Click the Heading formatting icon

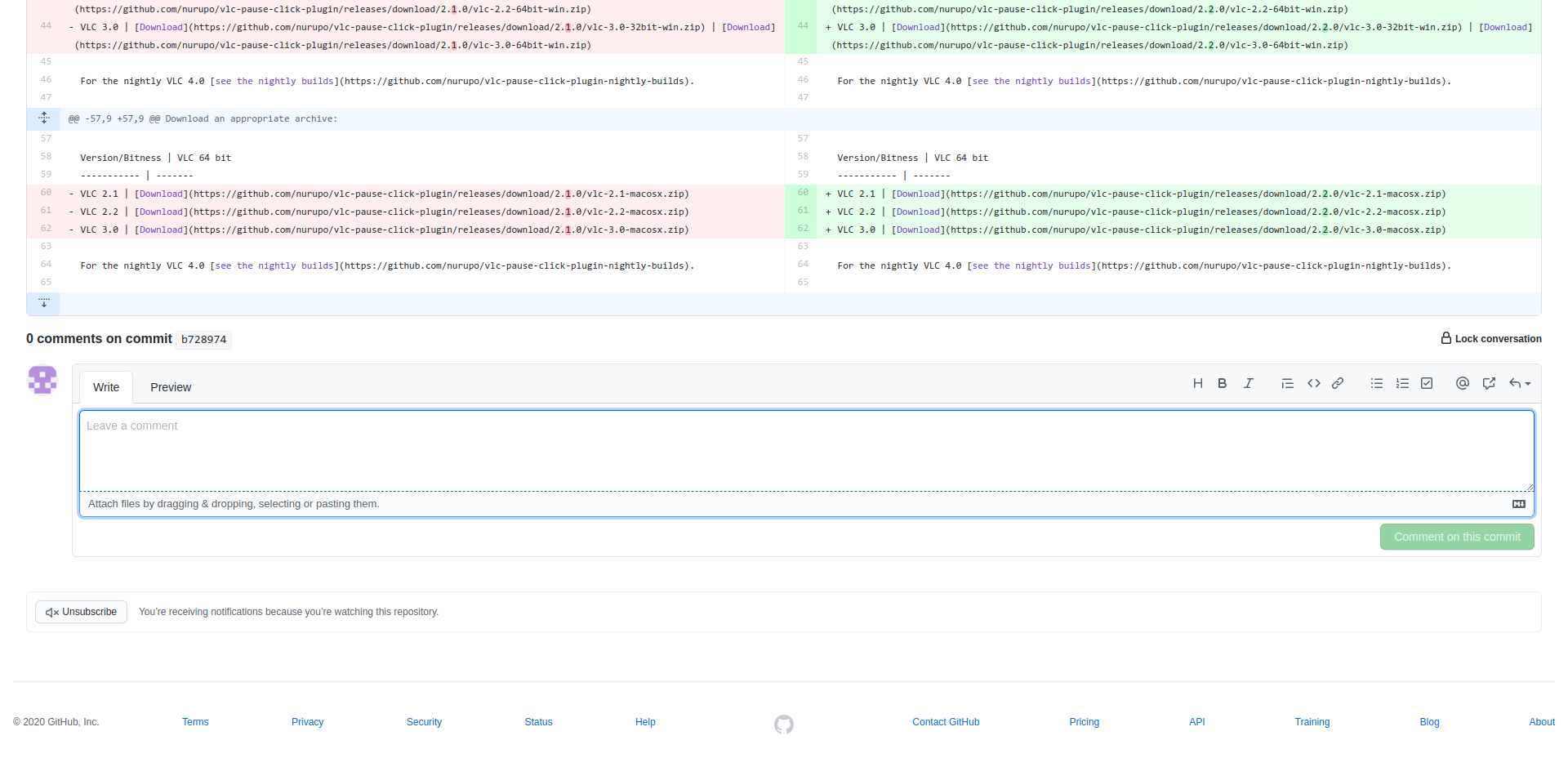tap(1197, 383)
